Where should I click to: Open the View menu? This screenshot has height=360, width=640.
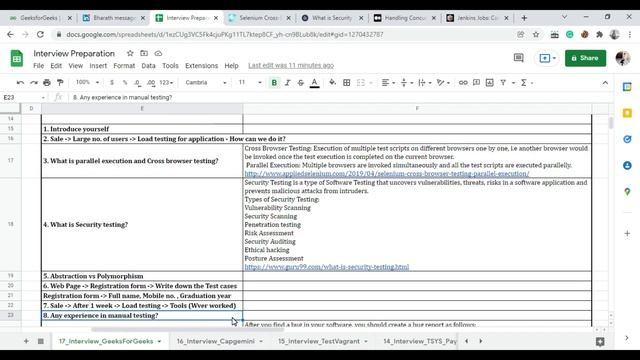pyautogui.click(x=76, y=66)
